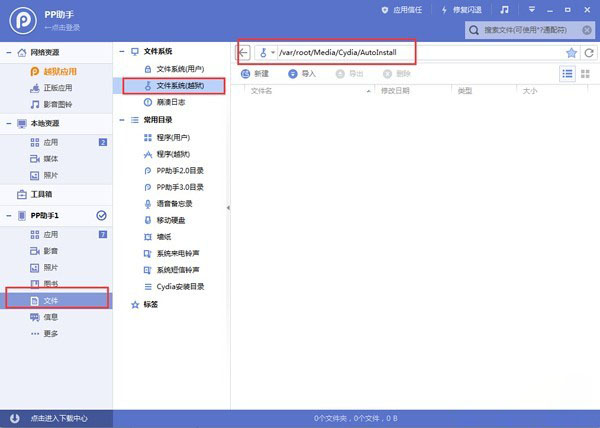Bookmark path with the star icon
The height and width of the screenshot is (428, 600).
coord(571,53)
